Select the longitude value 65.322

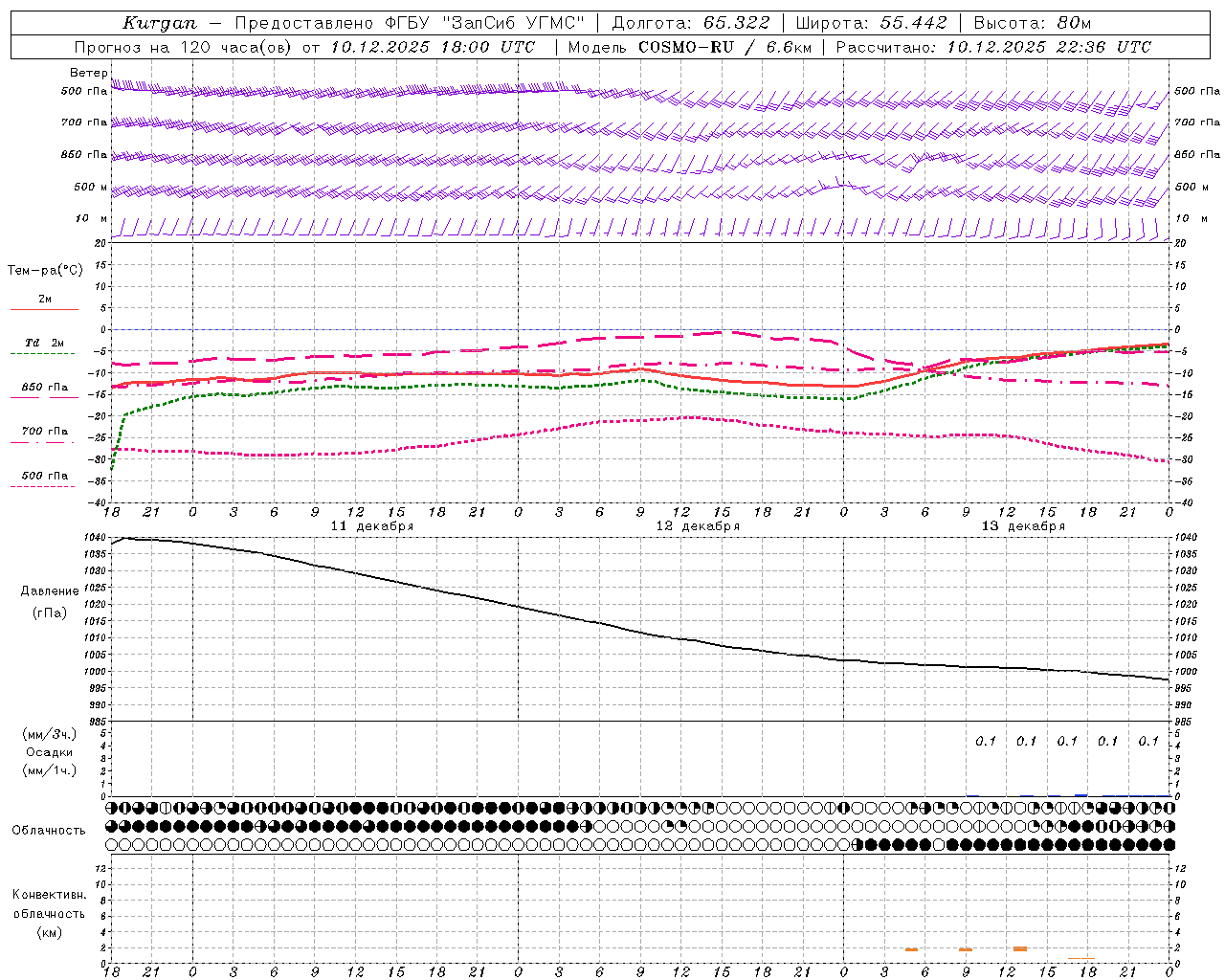[x=736, y=23]
